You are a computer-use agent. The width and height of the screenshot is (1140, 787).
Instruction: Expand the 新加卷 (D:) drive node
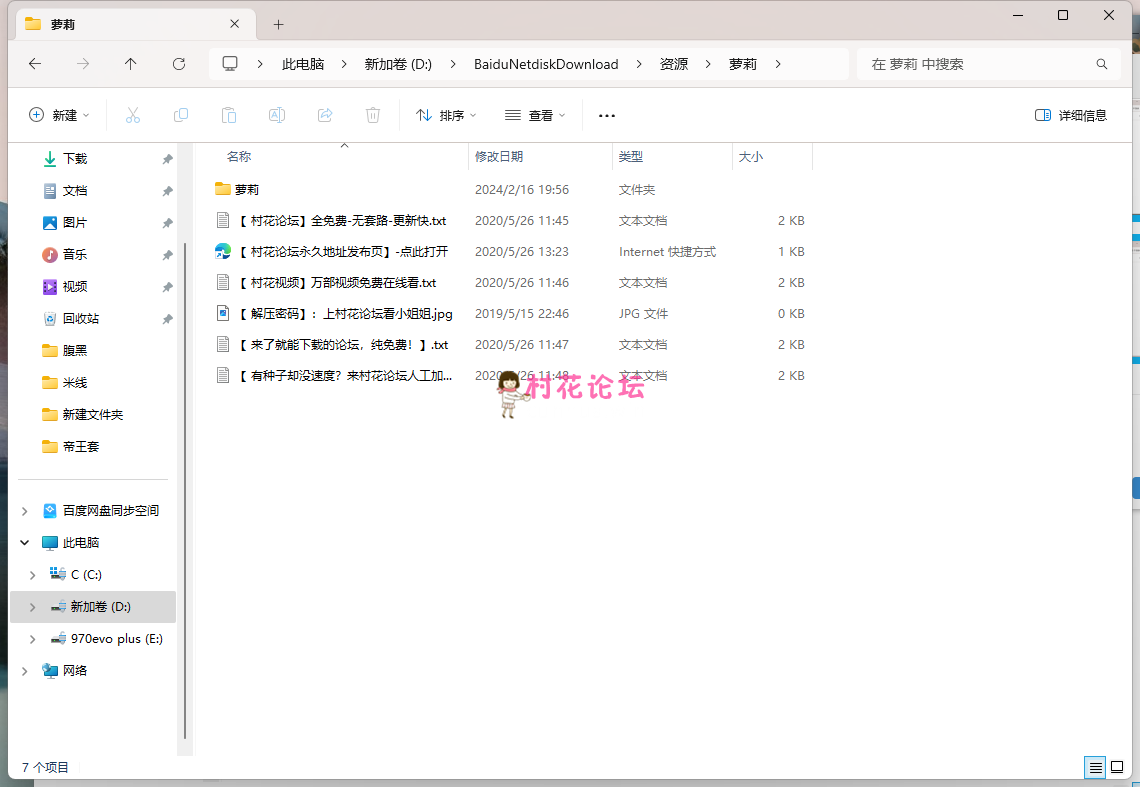coord(33,607)
